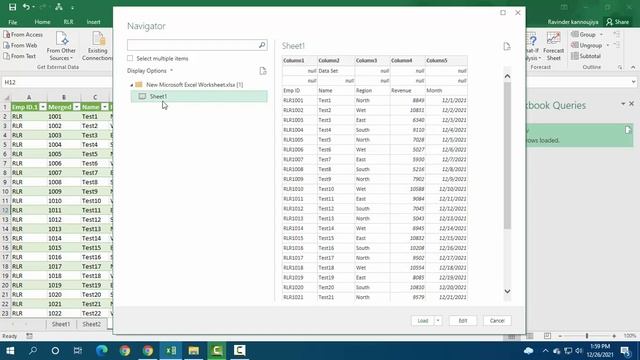The height and width of the screenshot is (360, 640).
Task: Open the Home ribbon tab
Action: pyautogui.click(x=42, y=22)
